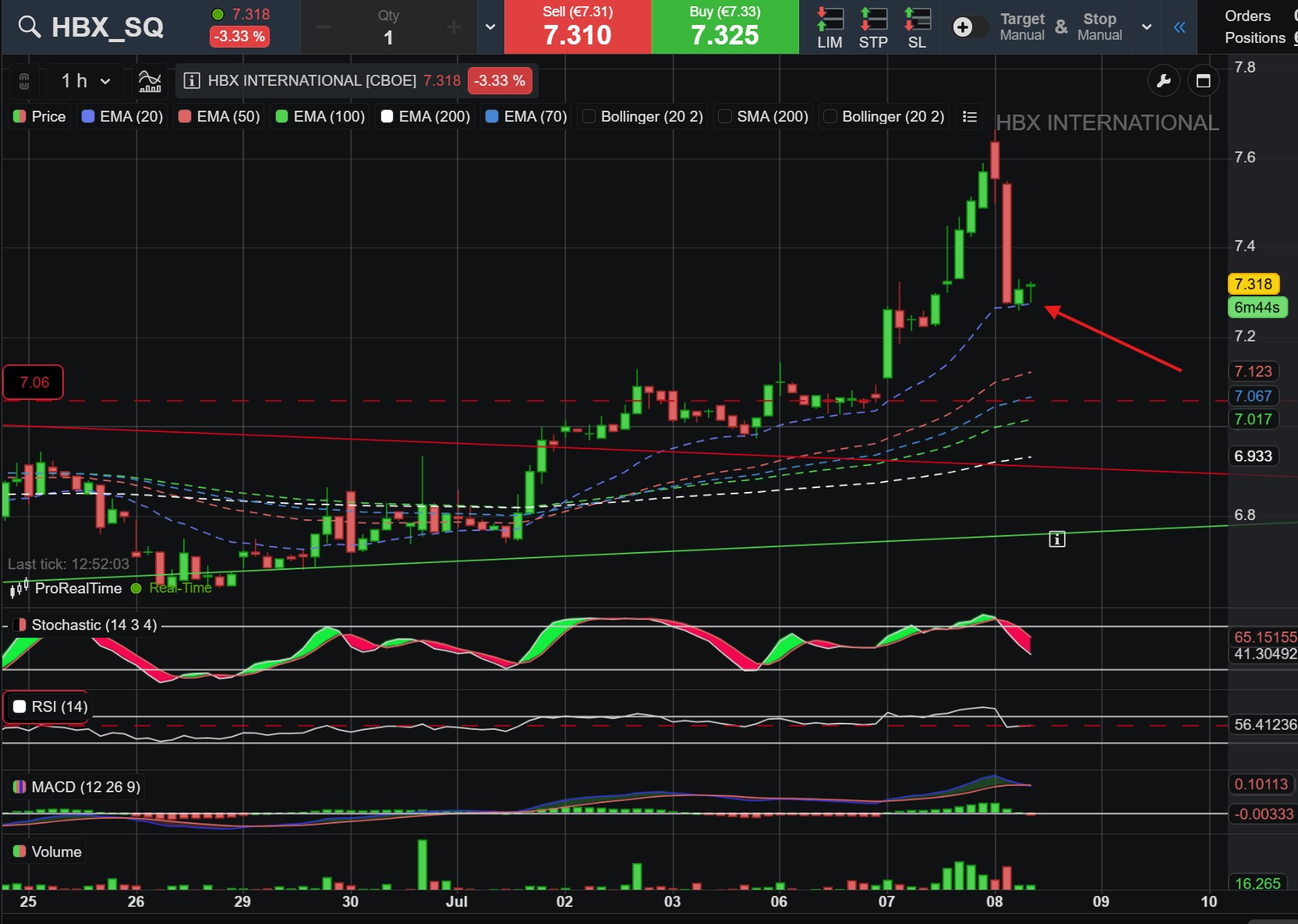This screenshot has height=924, width=1298.
Task: Expand the 1 h timeframe dropdown
Action: [x=86, y=80]
